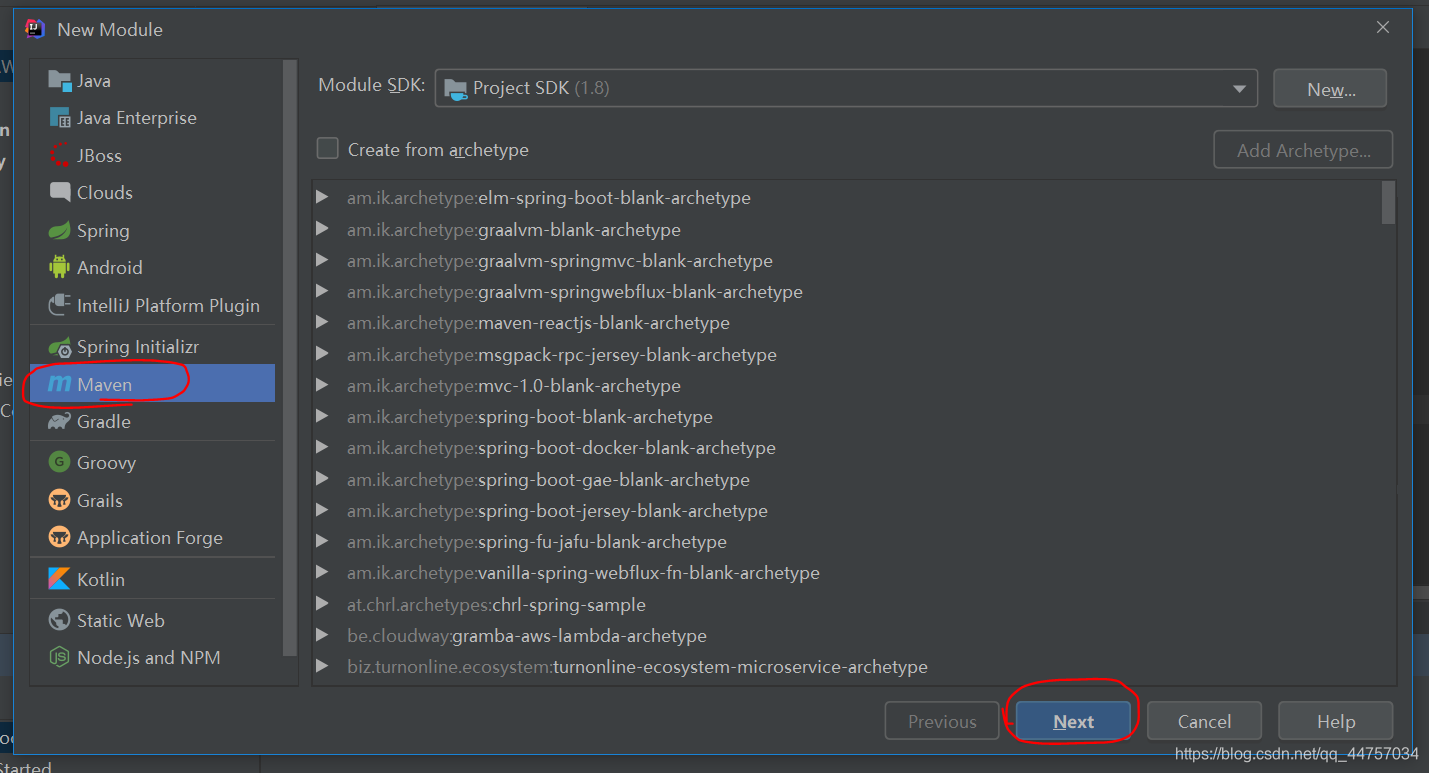Click the Gradle elephant icon
The image size is (1429, 773).
pos(60,422)
